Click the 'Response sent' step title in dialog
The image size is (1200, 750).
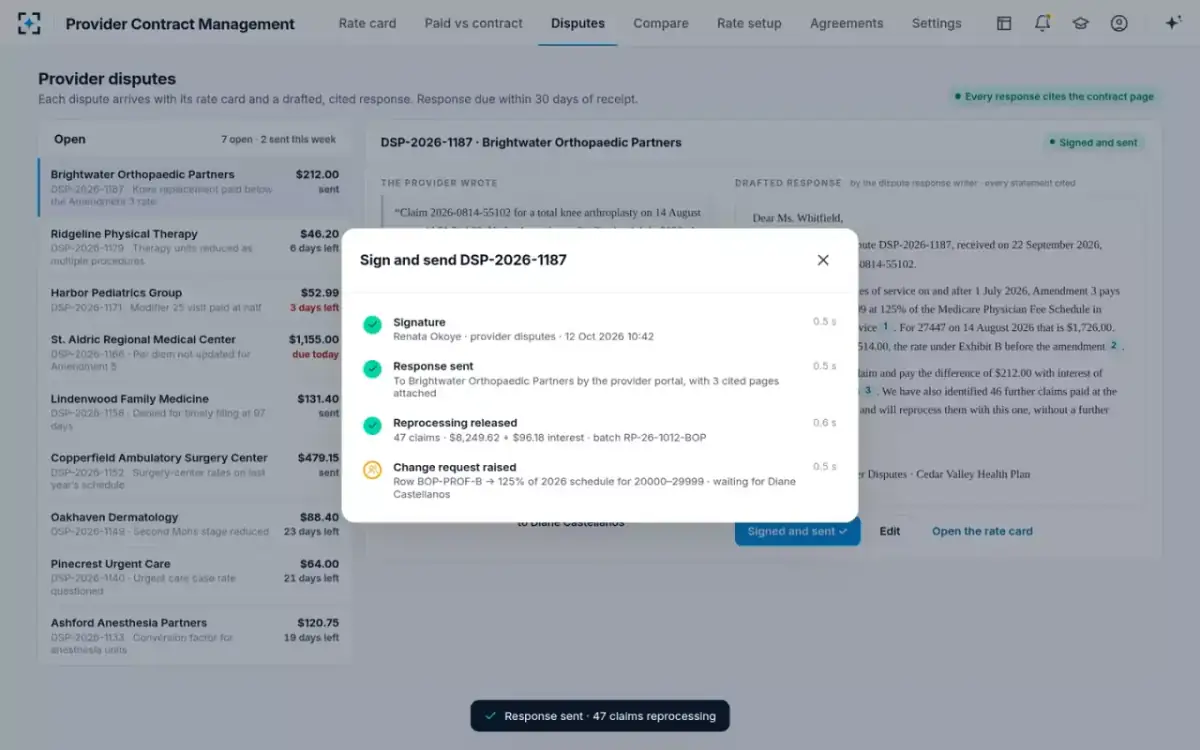point(433,366)
